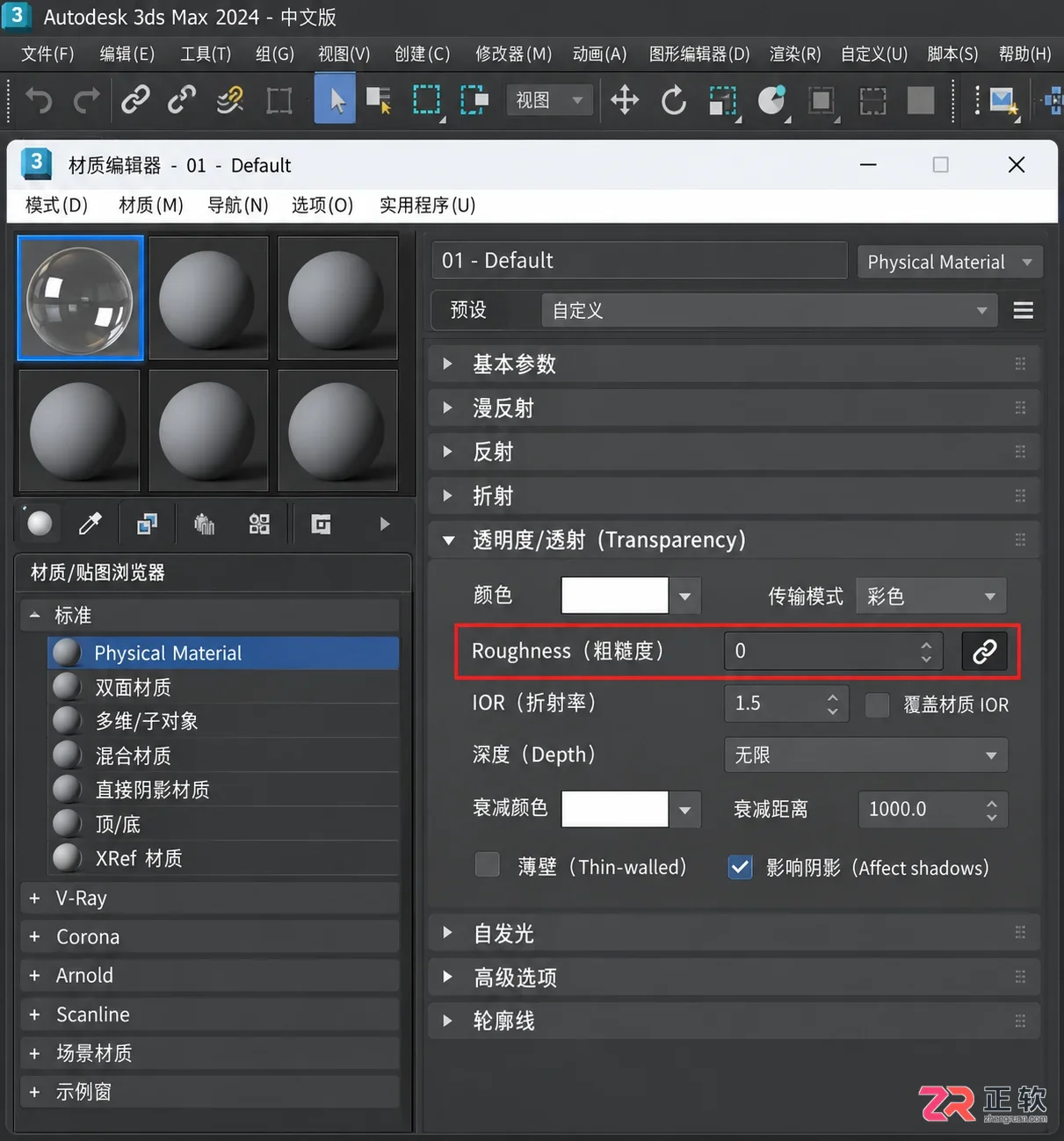
Task: Open the 导航(N) menu
Action: (x=237, y=205)
